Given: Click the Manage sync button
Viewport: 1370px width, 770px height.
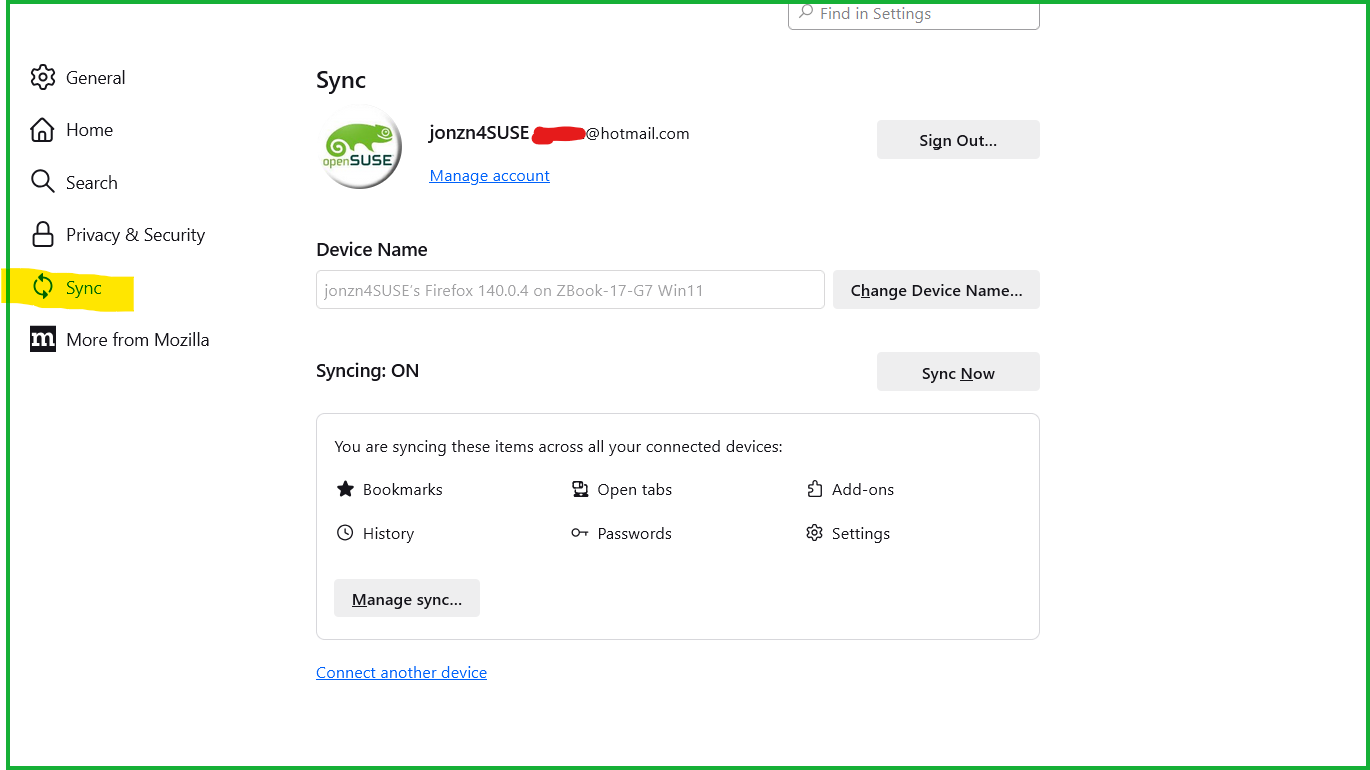Looking at the screenshot, I should click(407, 599).
